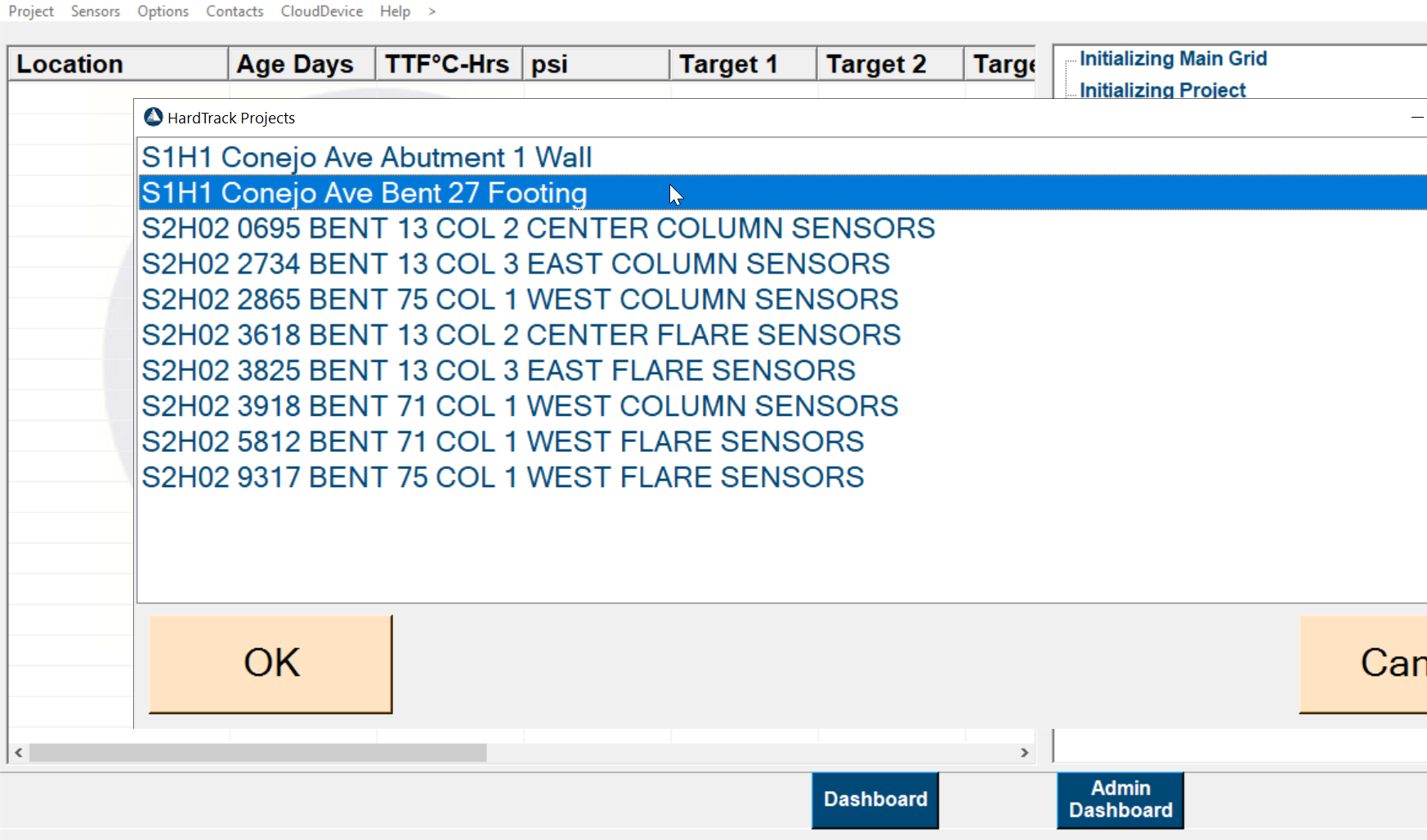Select S1H1 Conejo Ave Abutment 1 Wall
Image resolution: width=1427 pixels, height=840 pixels.
tap(366, 157)
